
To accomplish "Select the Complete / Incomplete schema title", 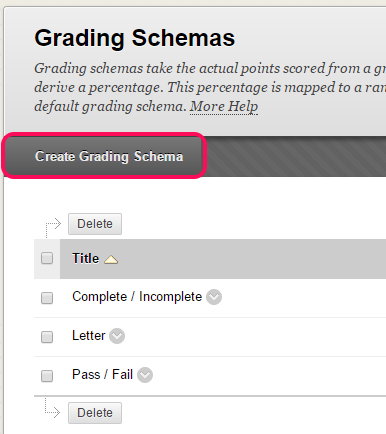I will coord(137,296).
